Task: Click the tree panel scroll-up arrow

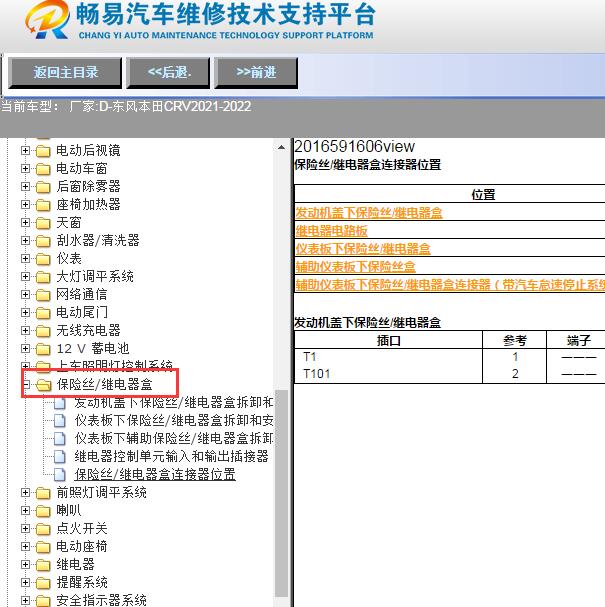Action: (x=281, y=147)
